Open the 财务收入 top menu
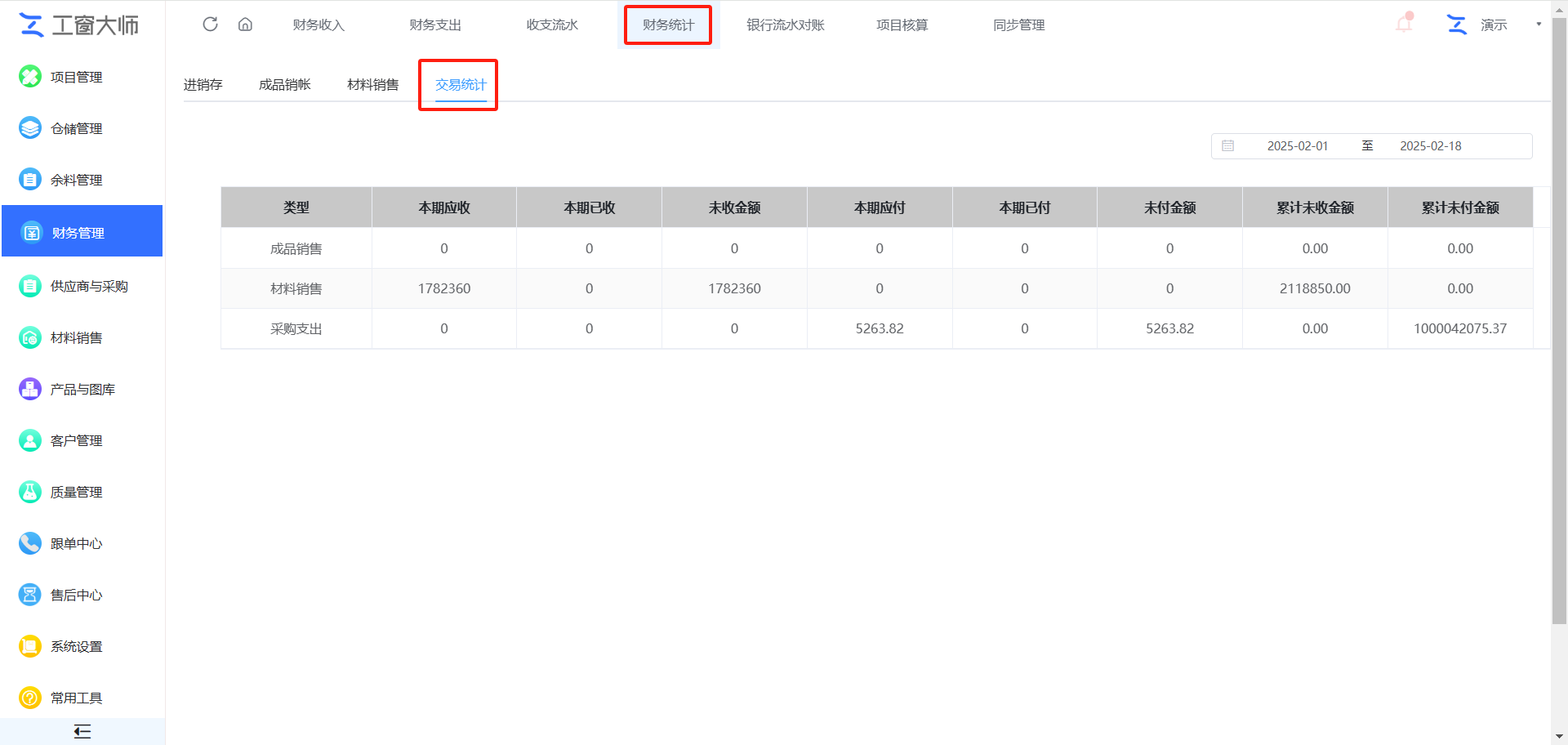Screen dimensions: 1568x745 318,25
